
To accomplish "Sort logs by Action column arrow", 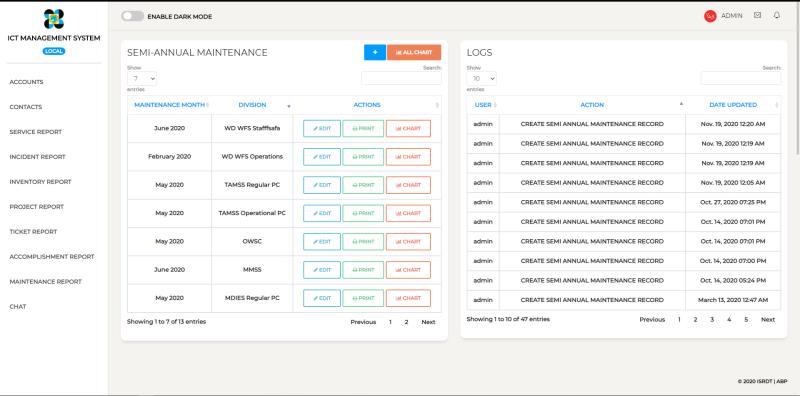I will (x=681, y=104).
